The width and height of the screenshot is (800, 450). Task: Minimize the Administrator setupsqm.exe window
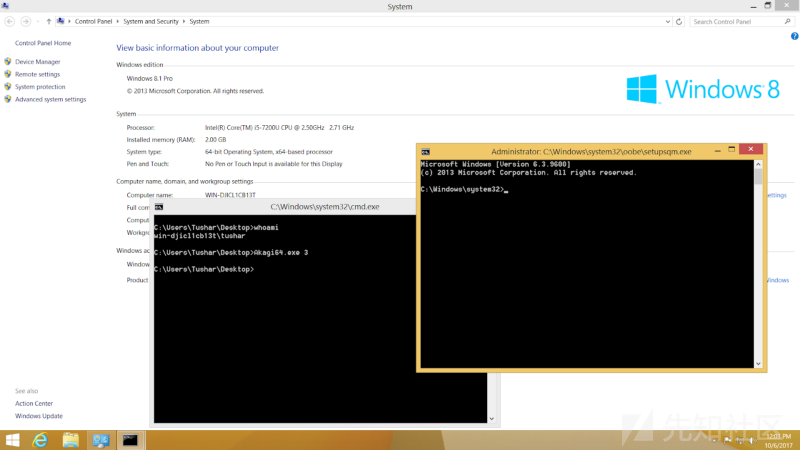pyautogui.click(x=718, y=150)
